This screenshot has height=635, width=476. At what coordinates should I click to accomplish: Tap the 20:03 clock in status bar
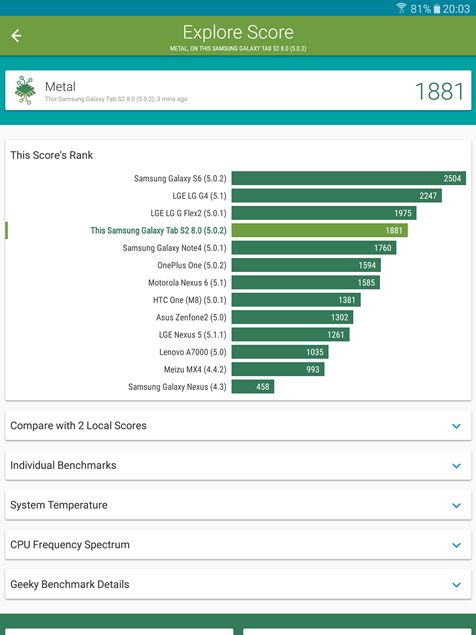456,9
